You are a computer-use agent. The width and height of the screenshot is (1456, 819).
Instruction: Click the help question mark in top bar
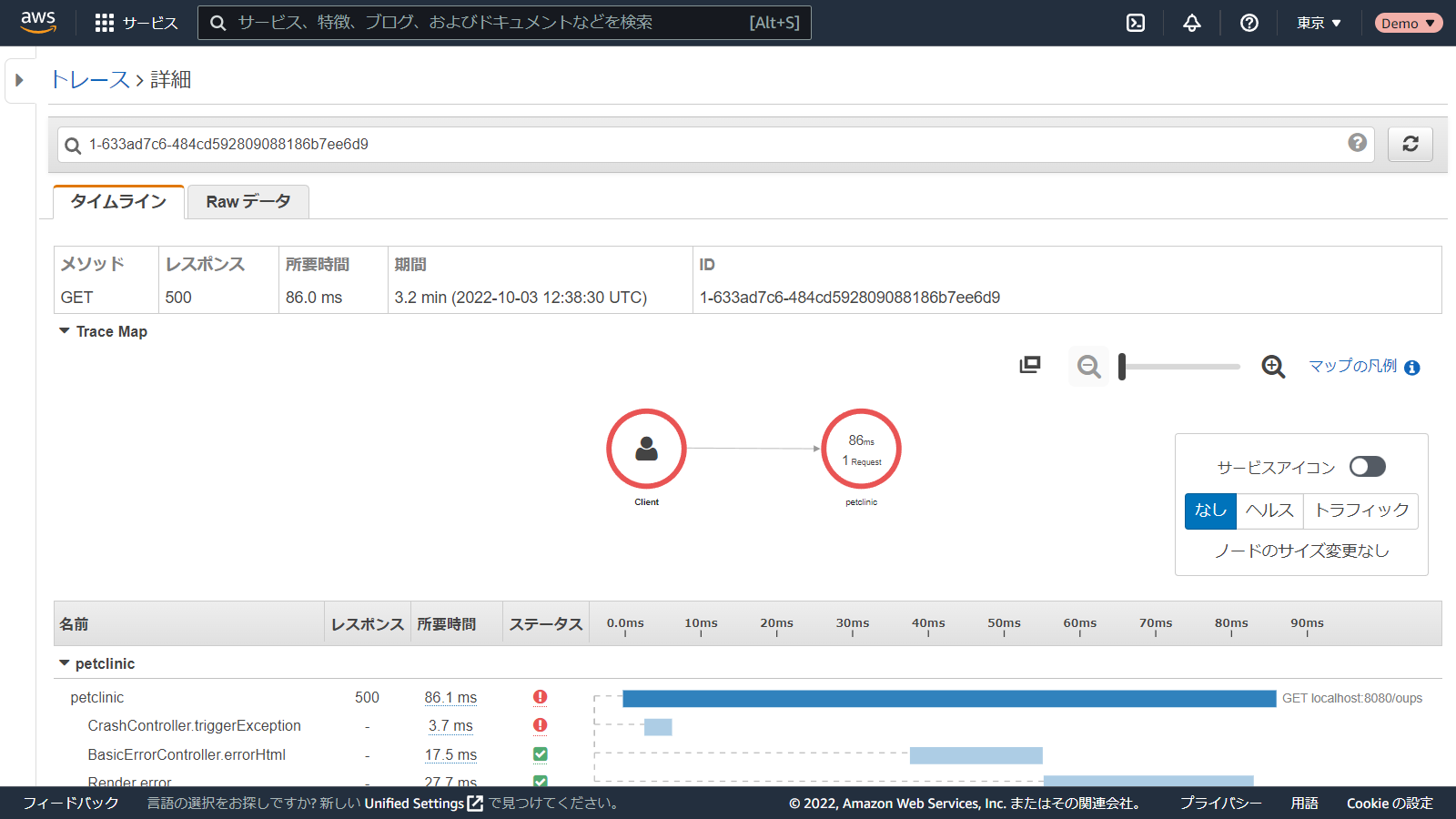click(x=1249, y=23)
